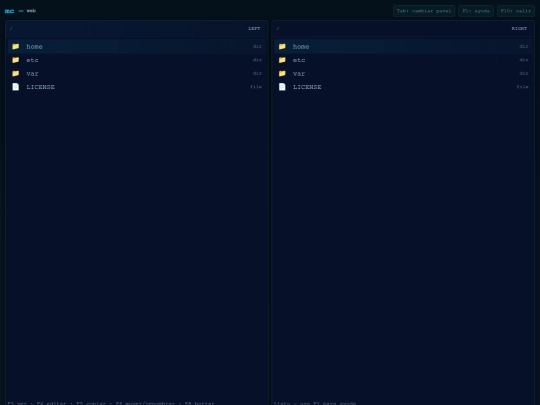
Task: Click the 'F10: salir' button
Action: tap(516, 11)
